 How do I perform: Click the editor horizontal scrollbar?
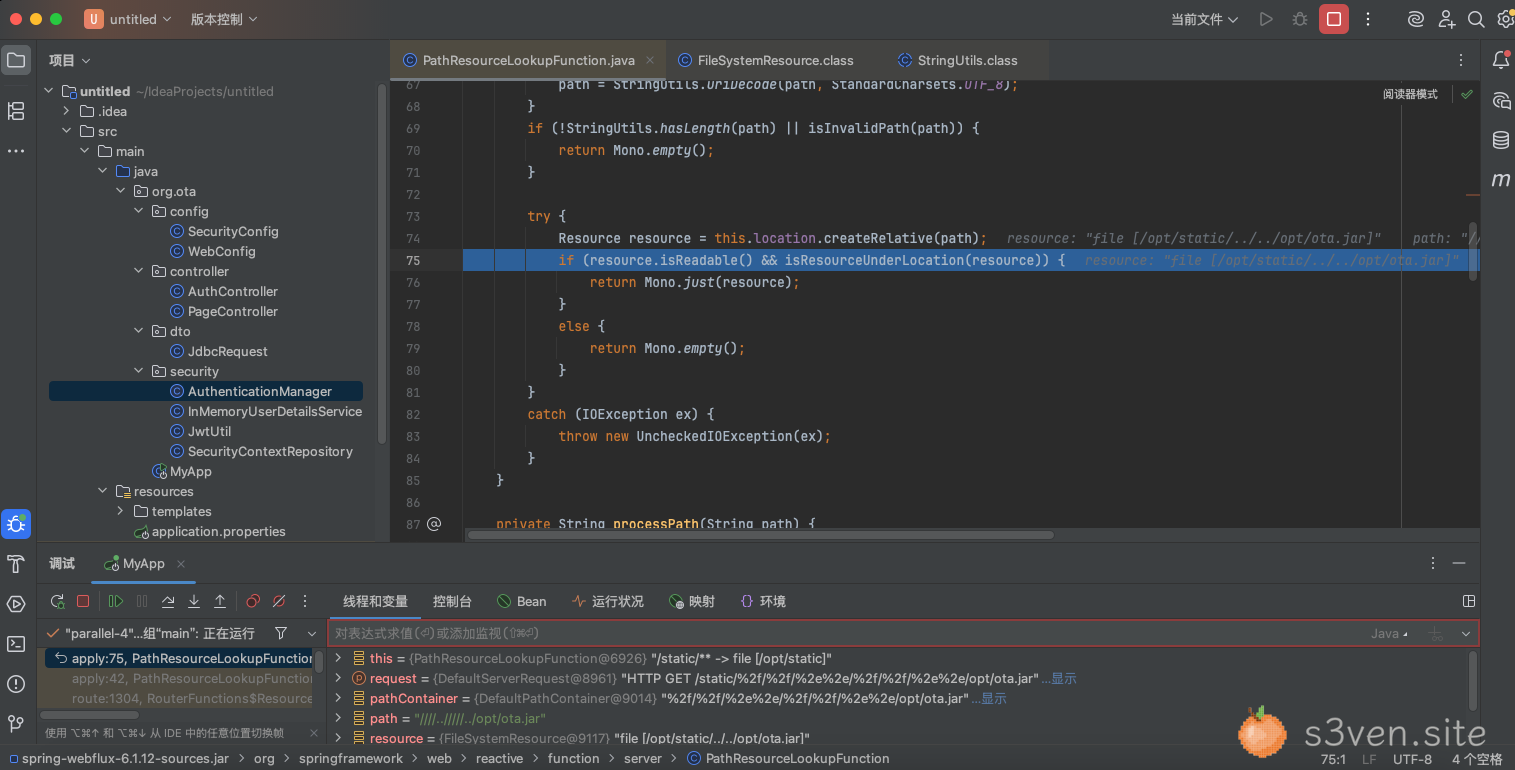click(760, 534)
